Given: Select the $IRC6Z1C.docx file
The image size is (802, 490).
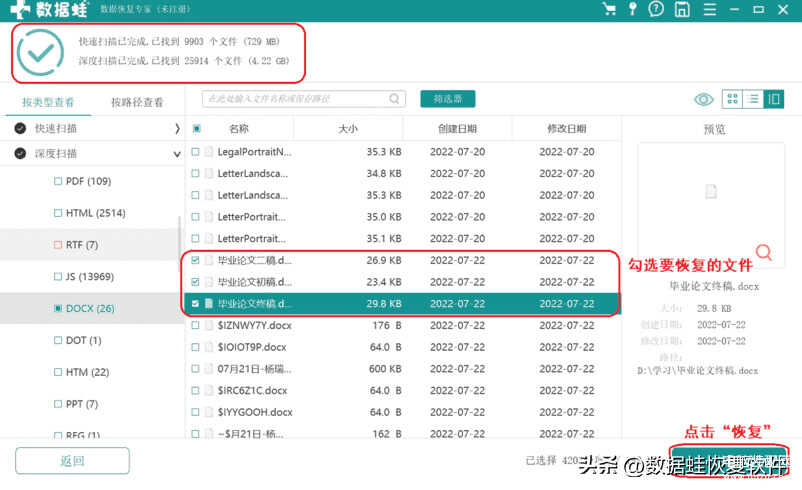Looking at the screenshot, I should pos(252,390).
